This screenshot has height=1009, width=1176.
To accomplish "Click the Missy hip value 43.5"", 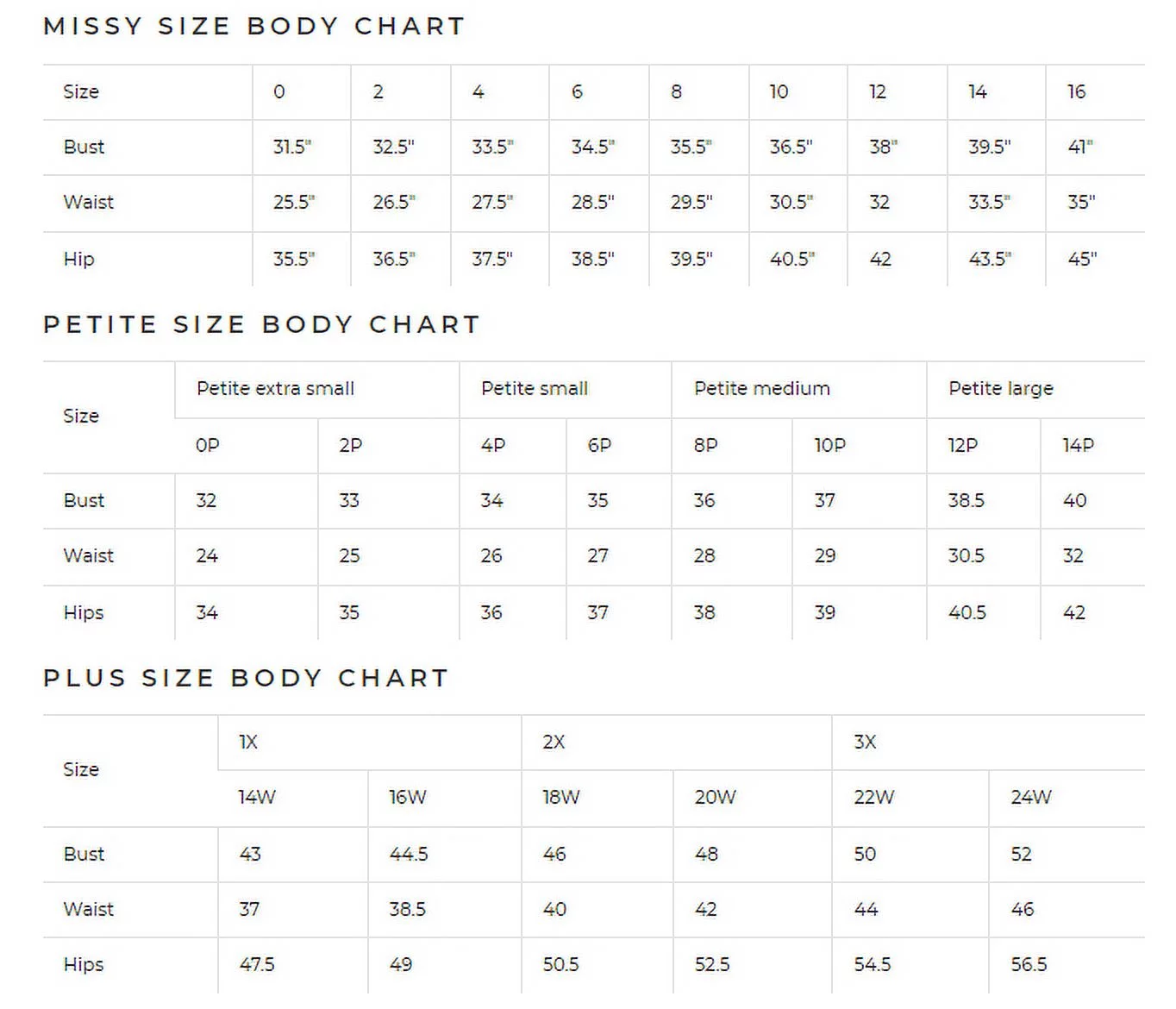I will 989,259.
